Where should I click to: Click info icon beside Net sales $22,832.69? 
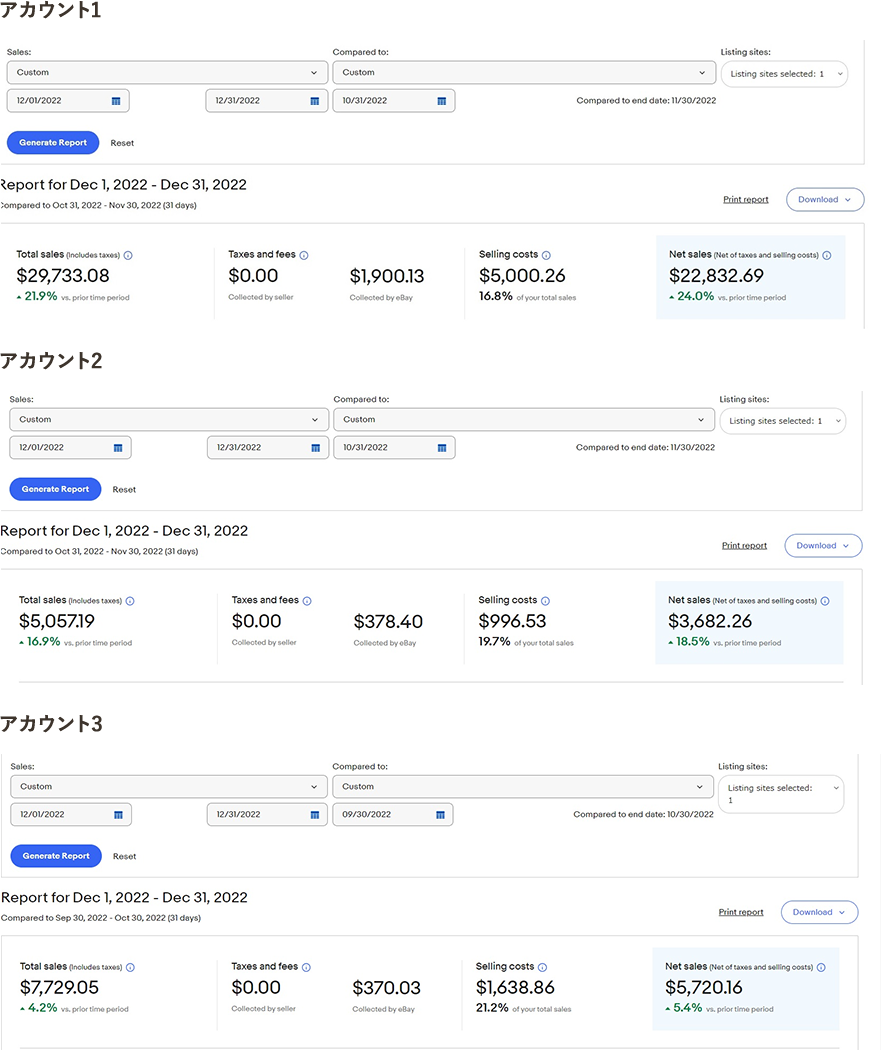[826, 256]
